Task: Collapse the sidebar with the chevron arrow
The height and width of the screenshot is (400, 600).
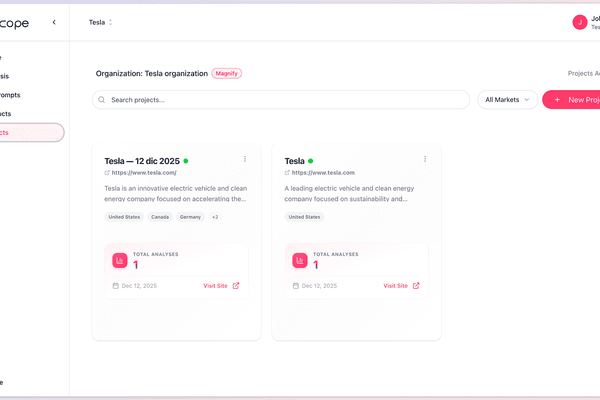Action: tap(54, 21)
